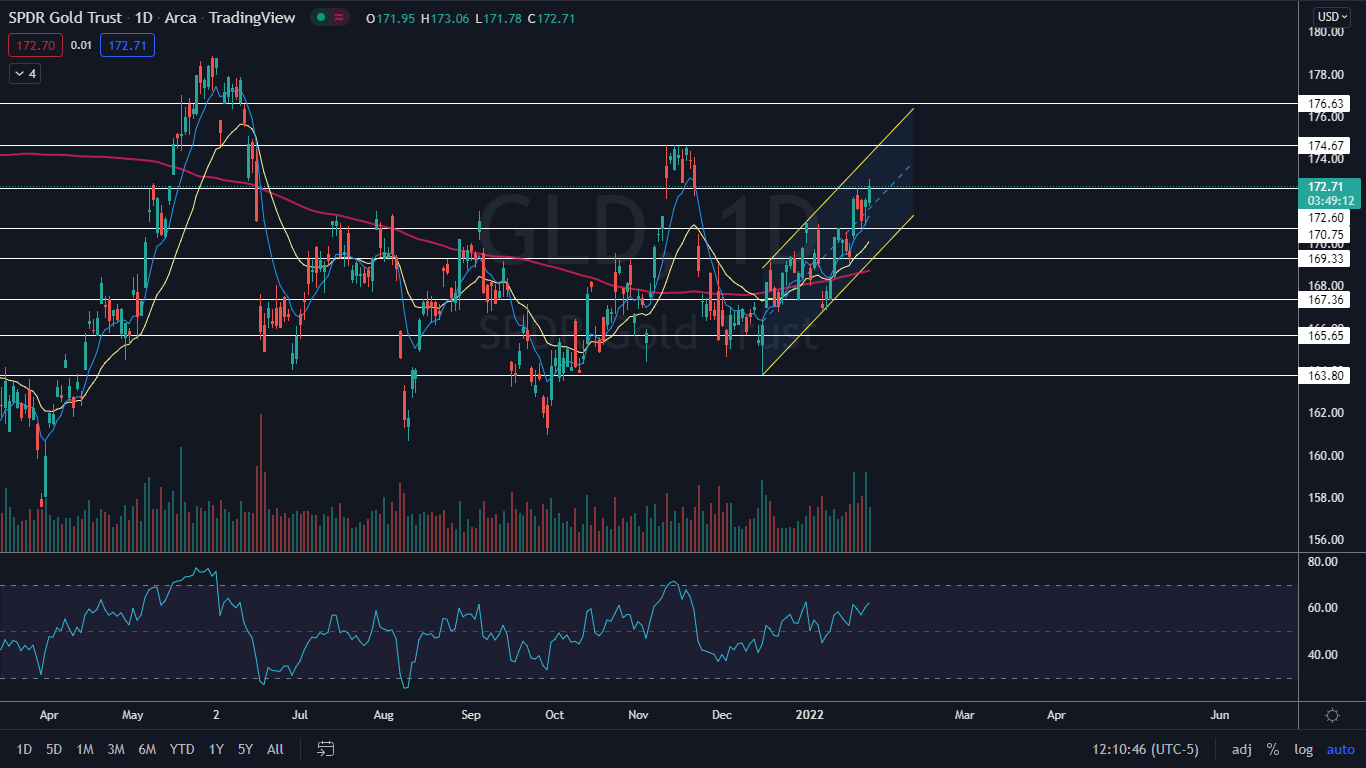
Task: Click the Apr label near chart start
Action: click(x=51, y=715)
